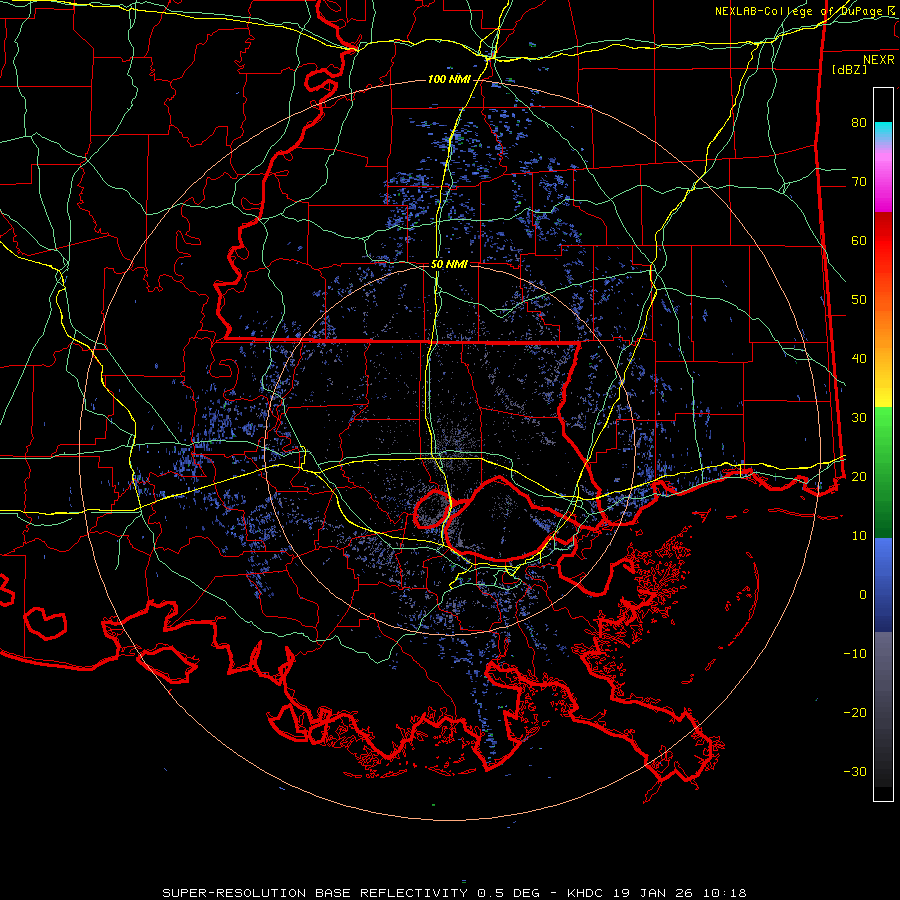
Task: Click the 80 value on the dBZ scale
Action: click(859, 123)
